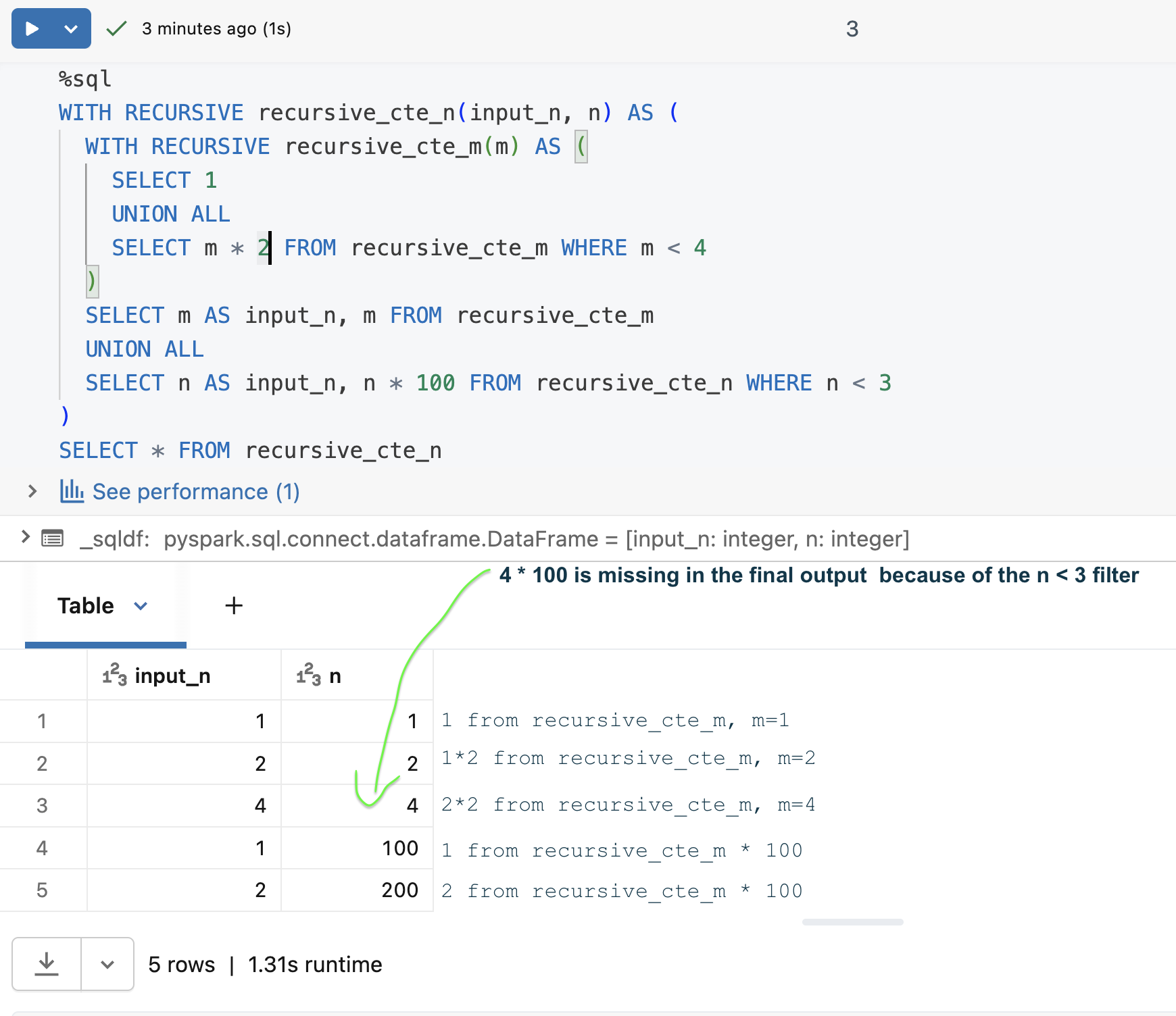The height and width of the screenshot is (1016, 1176).
Task: Expand the See performance section chevron
Action: coord(32,491)
